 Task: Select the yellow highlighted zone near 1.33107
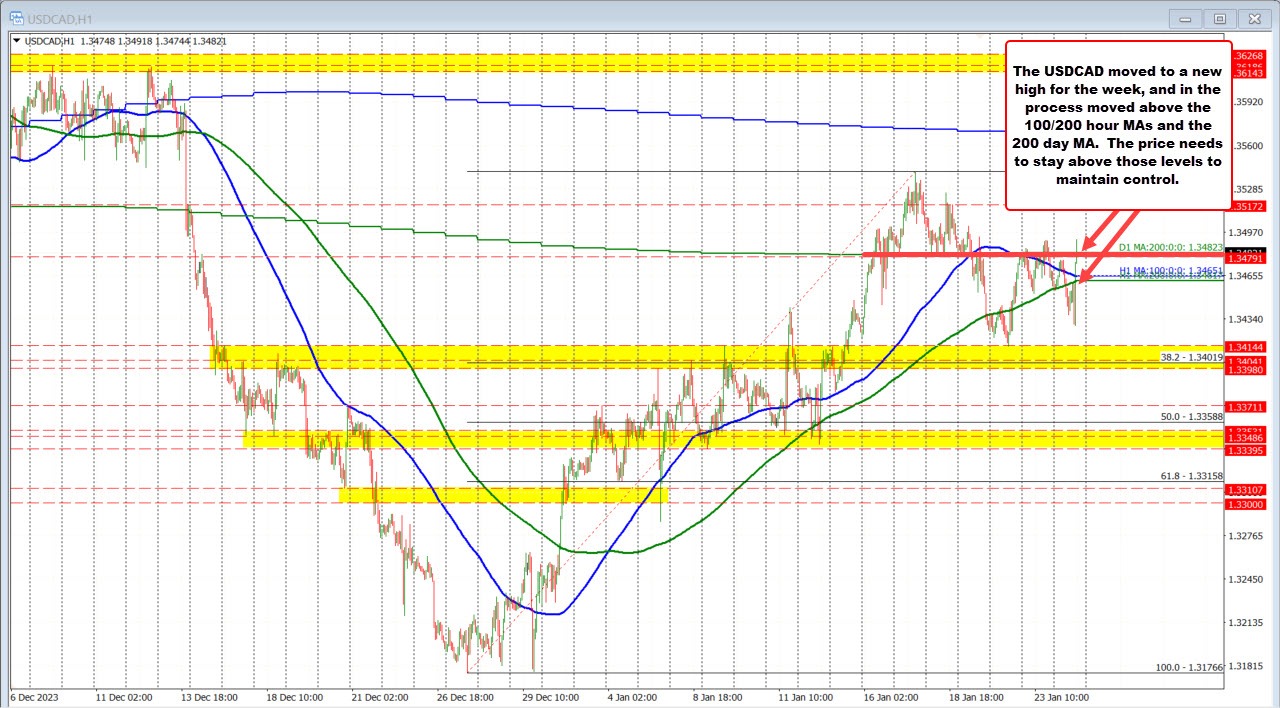tap(500, 494)
